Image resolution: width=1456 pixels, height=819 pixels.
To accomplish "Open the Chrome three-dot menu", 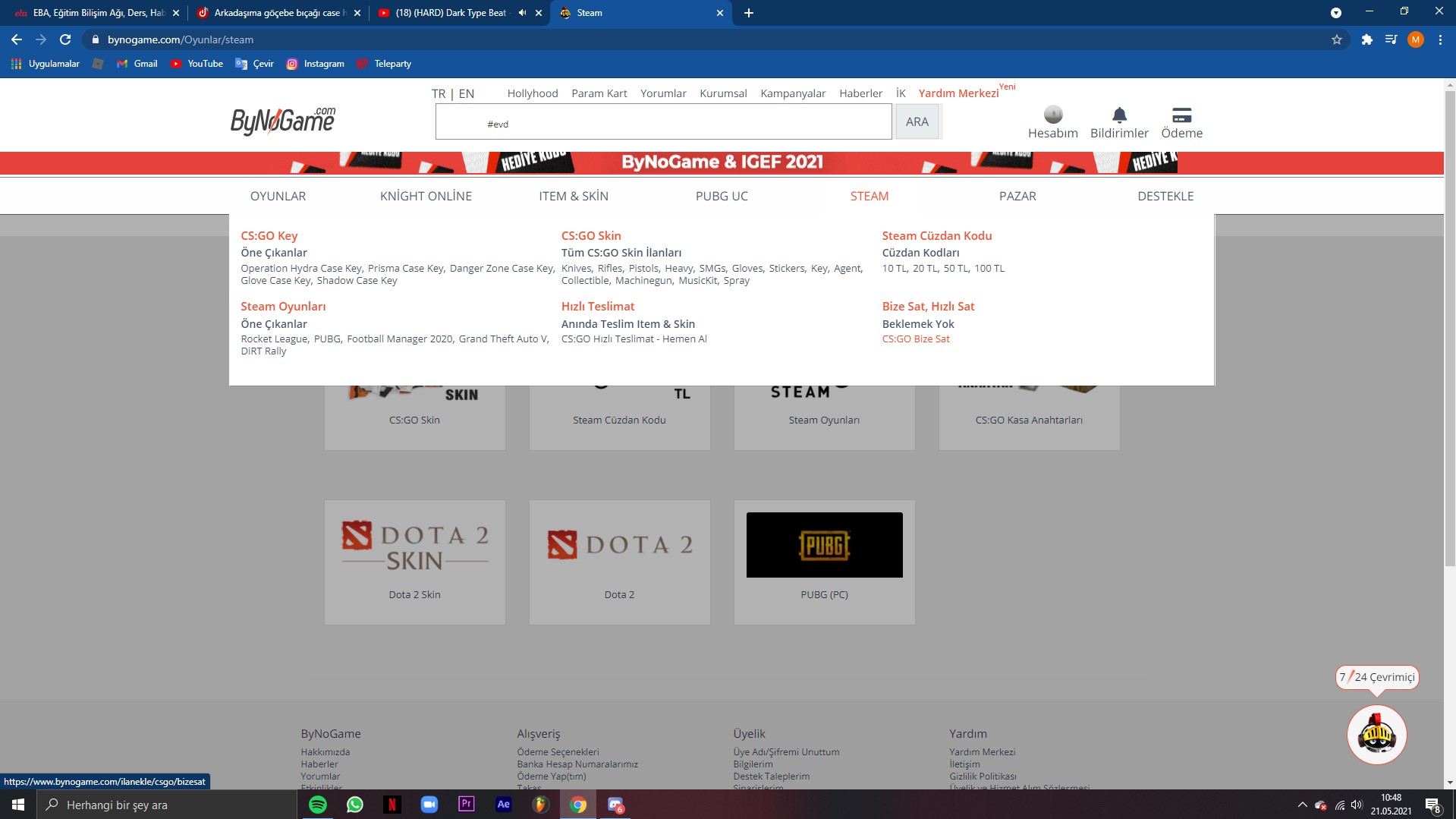I will (x=1440, y=39).
